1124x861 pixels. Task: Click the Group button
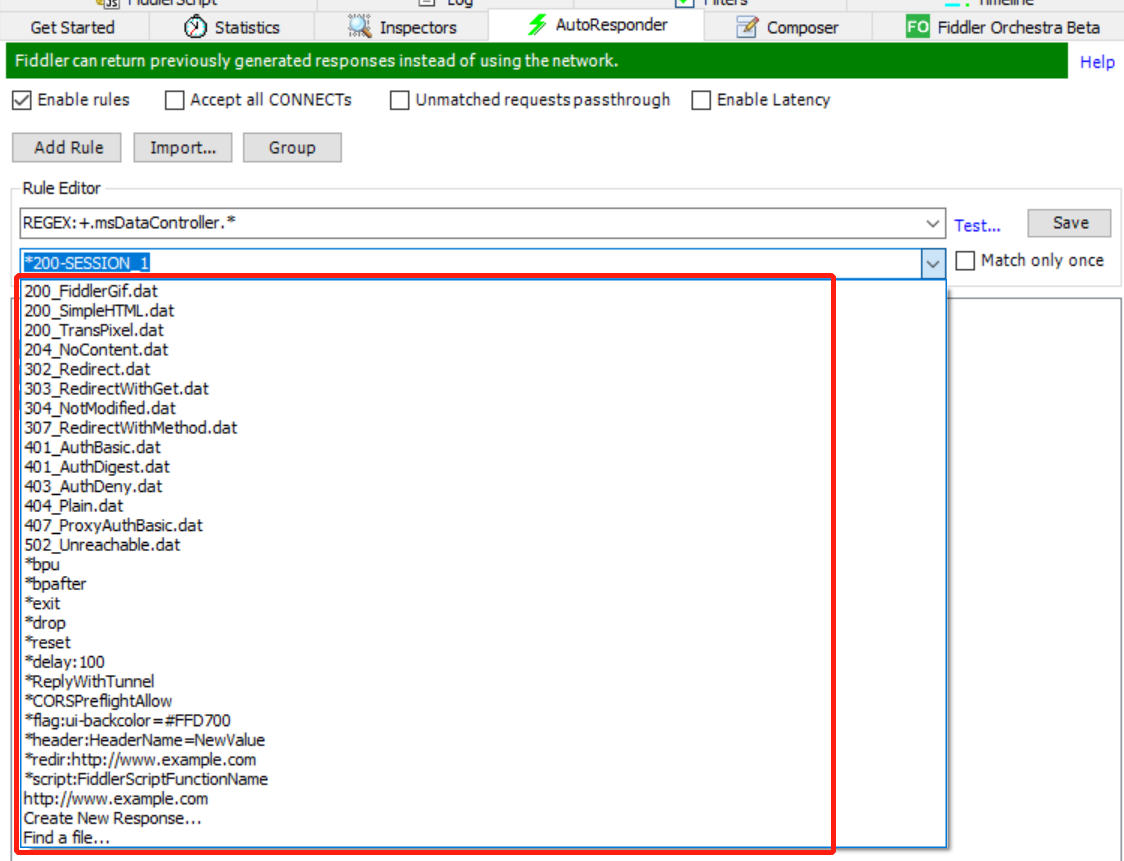click(x=292, y=148)
